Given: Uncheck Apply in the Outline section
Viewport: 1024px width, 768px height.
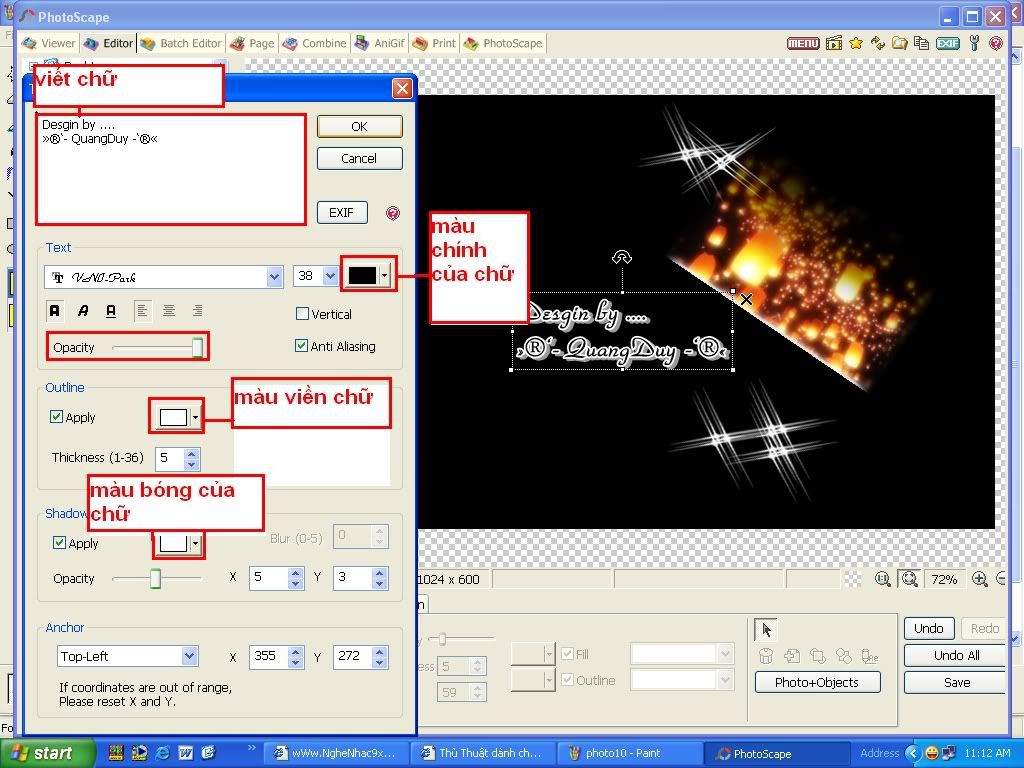Looking at the screenshot, I should point(57,417).
